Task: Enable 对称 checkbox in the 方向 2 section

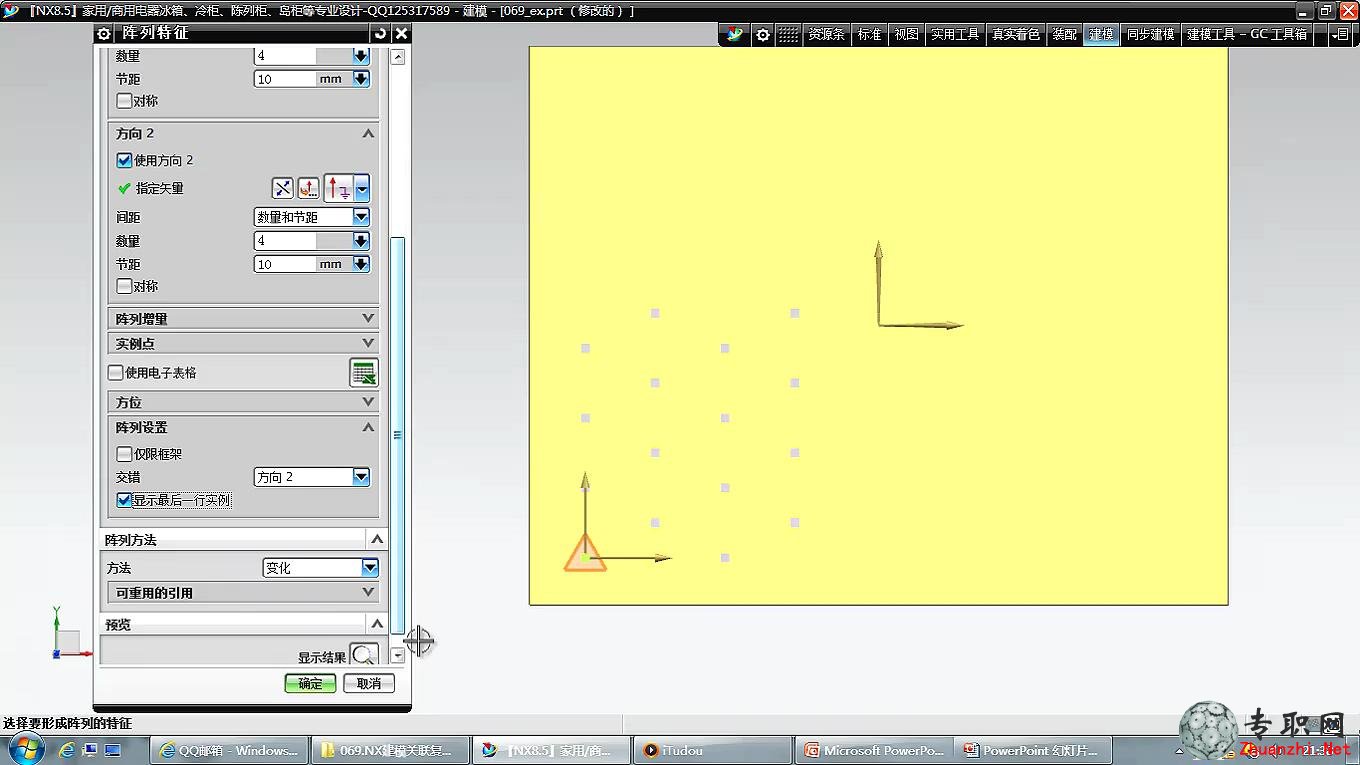Action: pyautogui.click(x=124, y=286)
